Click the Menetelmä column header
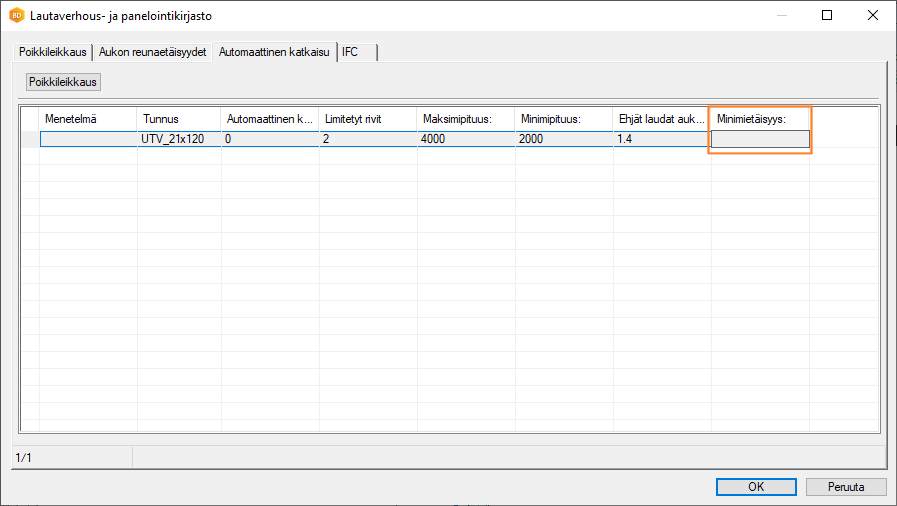Image resolution: width=897 pixels, height=506 pixels. pyautogui.click(x=88, y=119)
